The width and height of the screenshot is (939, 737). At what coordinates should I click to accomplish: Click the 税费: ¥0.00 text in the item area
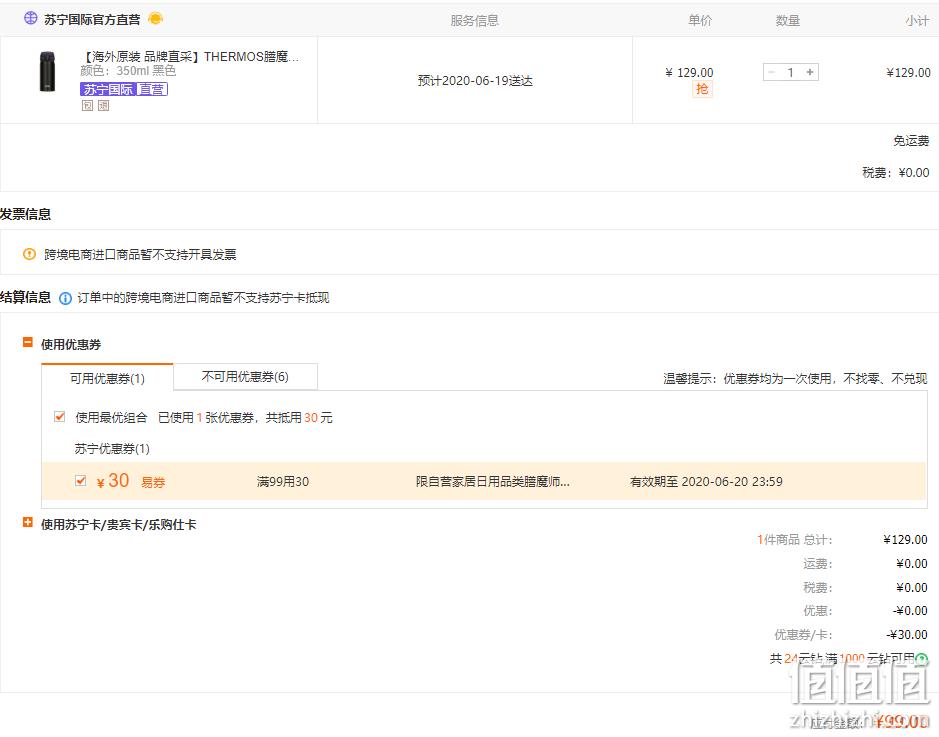(895, 172)
